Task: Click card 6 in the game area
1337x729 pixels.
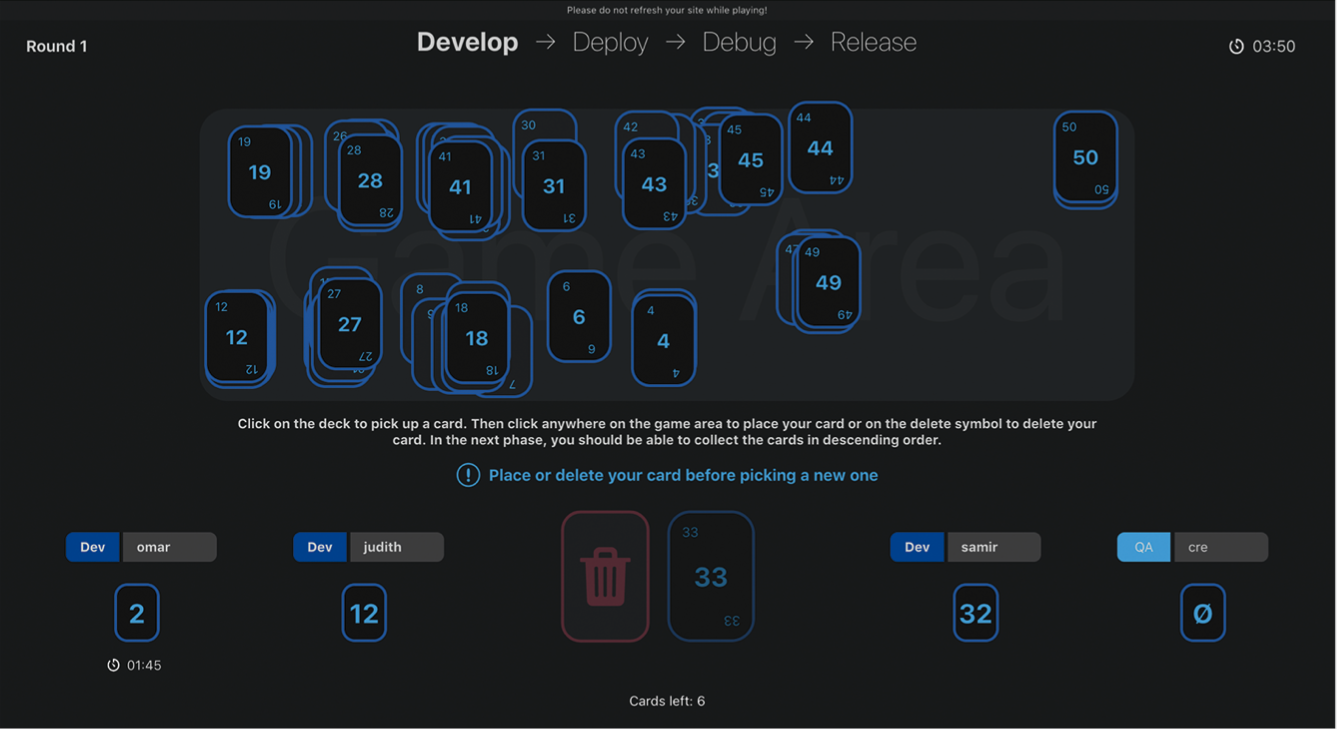Action: pyautogui.click(x=579, y=316)
